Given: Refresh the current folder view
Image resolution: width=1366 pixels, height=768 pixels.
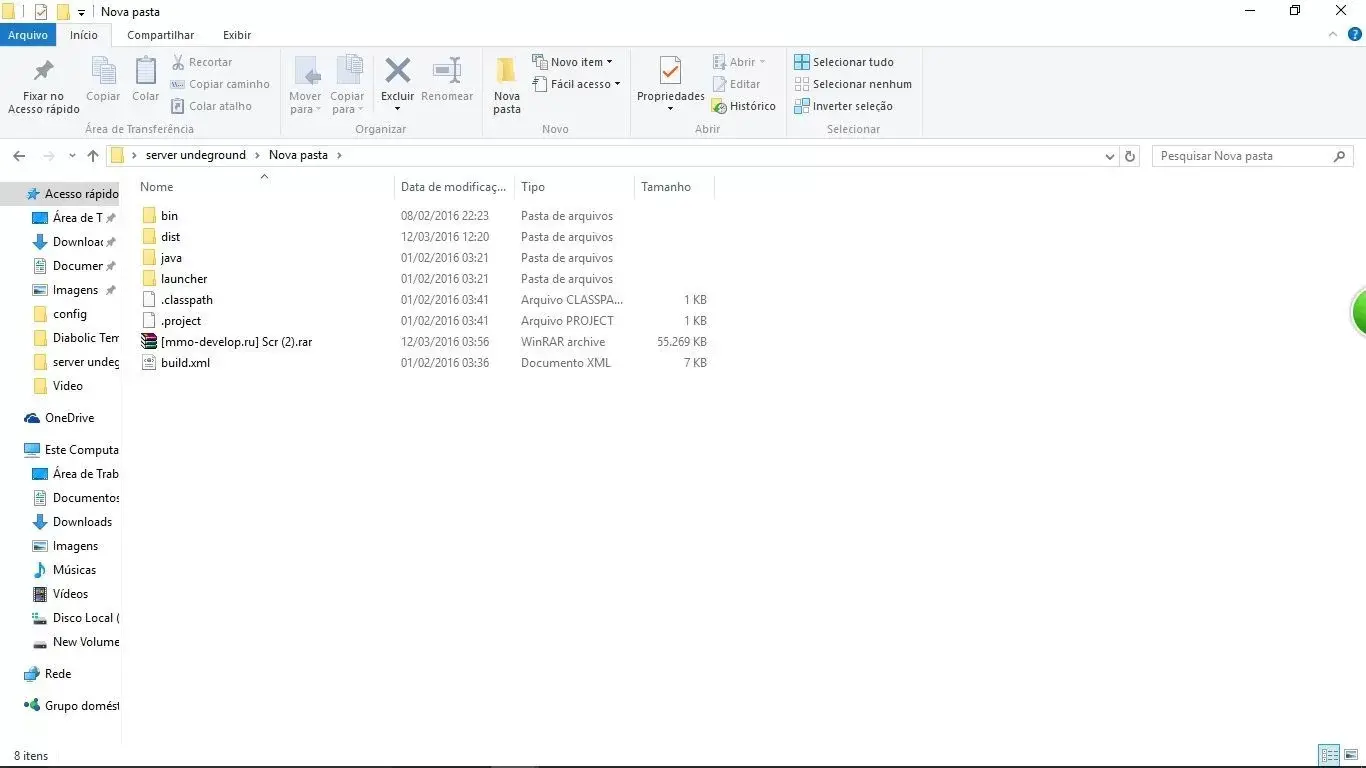Looking at the screenshot, I should [1130, 156].
